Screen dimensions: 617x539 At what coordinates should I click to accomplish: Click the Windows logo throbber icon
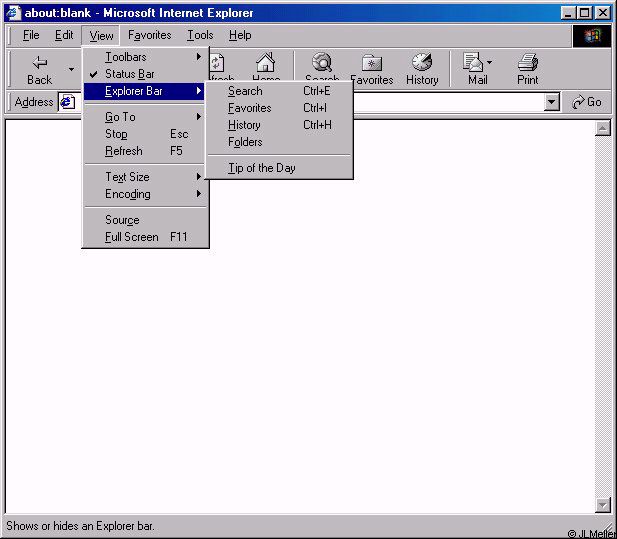pyautogui.click(x=592, y=35)
